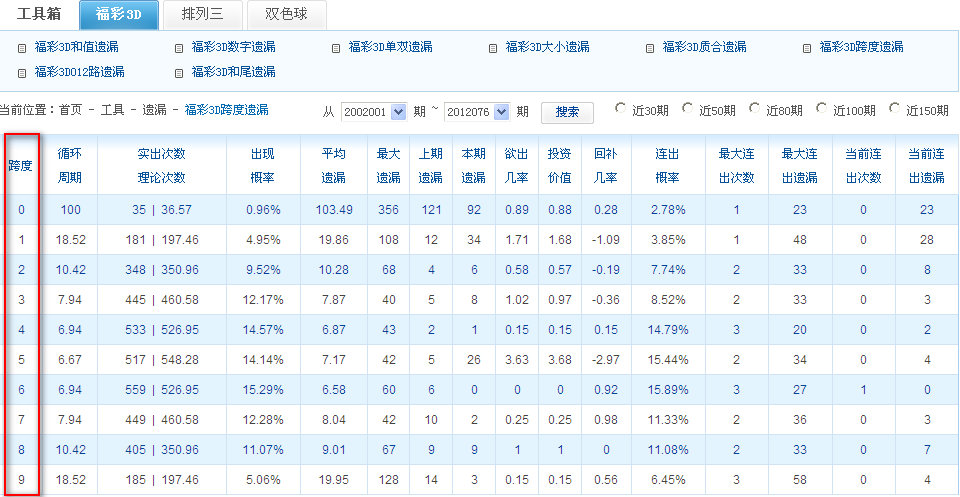Open the 工具 breadcrumb link
Screen dimensions: 960x497
click(x=113, y=110)
